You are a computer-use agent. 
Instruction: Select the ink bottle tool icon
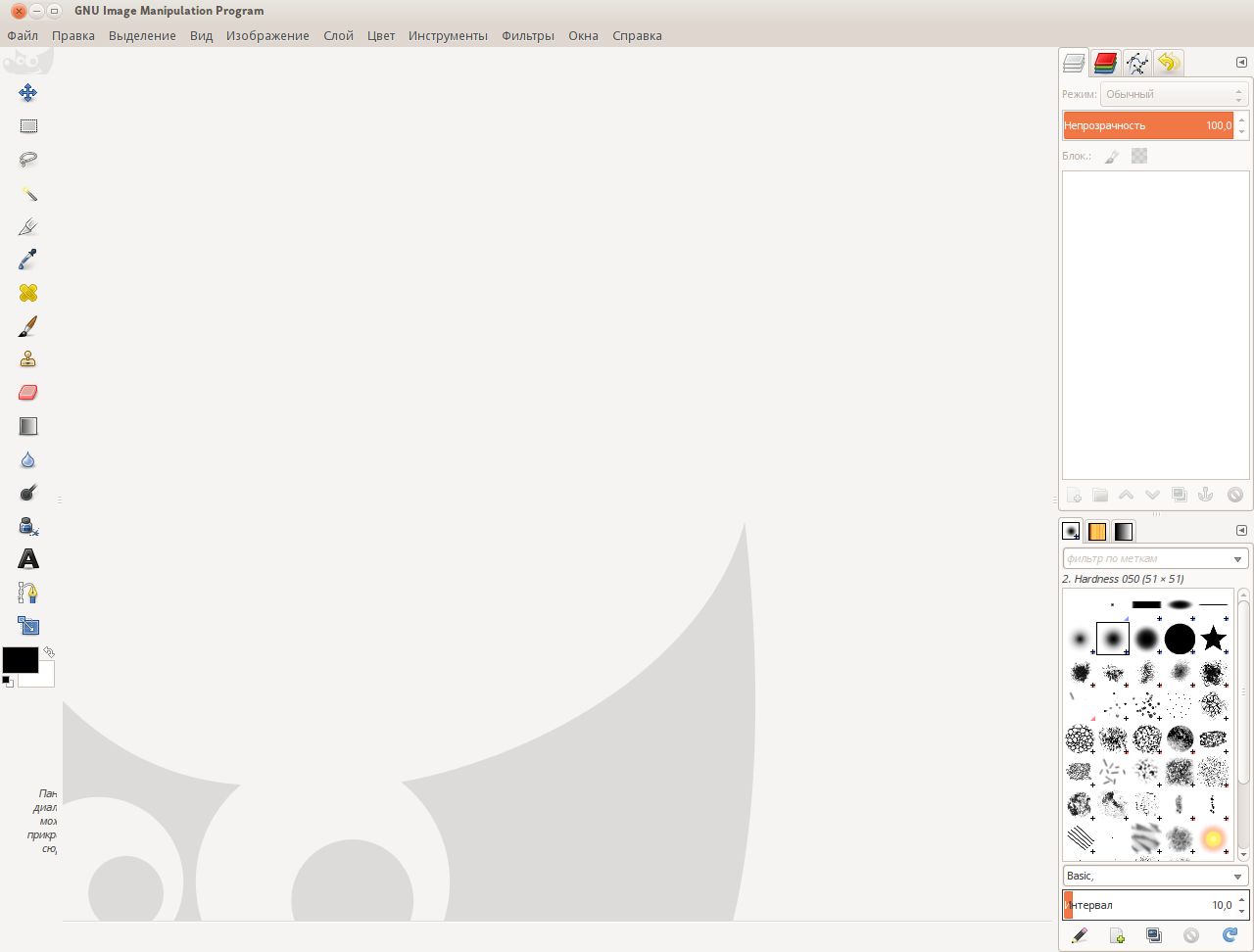click(28, 526)
